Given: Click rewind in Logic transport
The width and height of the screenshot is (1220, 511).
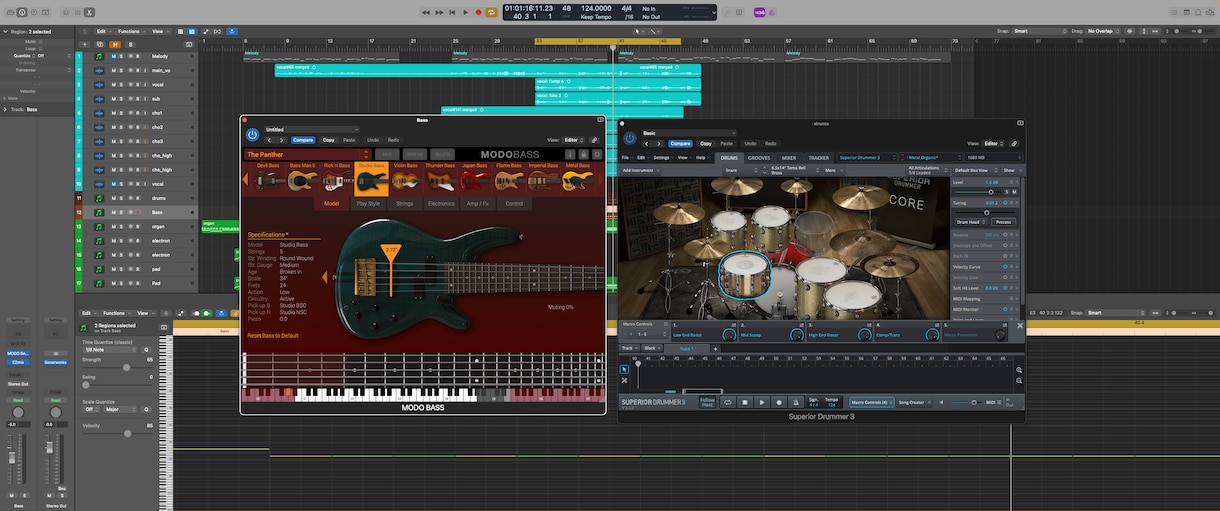Looking at the screenshot, I should tap(426, 12).
